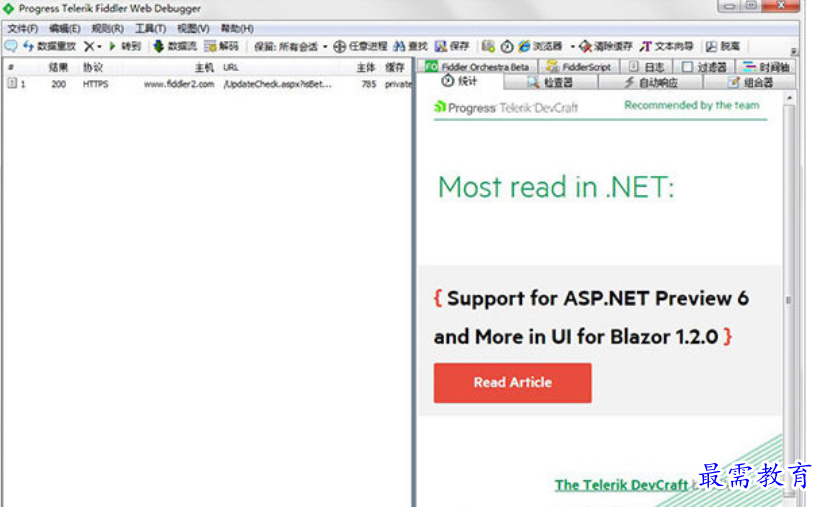Click the 数据流 (Stream) toolbar button

(x=175, y=46)
